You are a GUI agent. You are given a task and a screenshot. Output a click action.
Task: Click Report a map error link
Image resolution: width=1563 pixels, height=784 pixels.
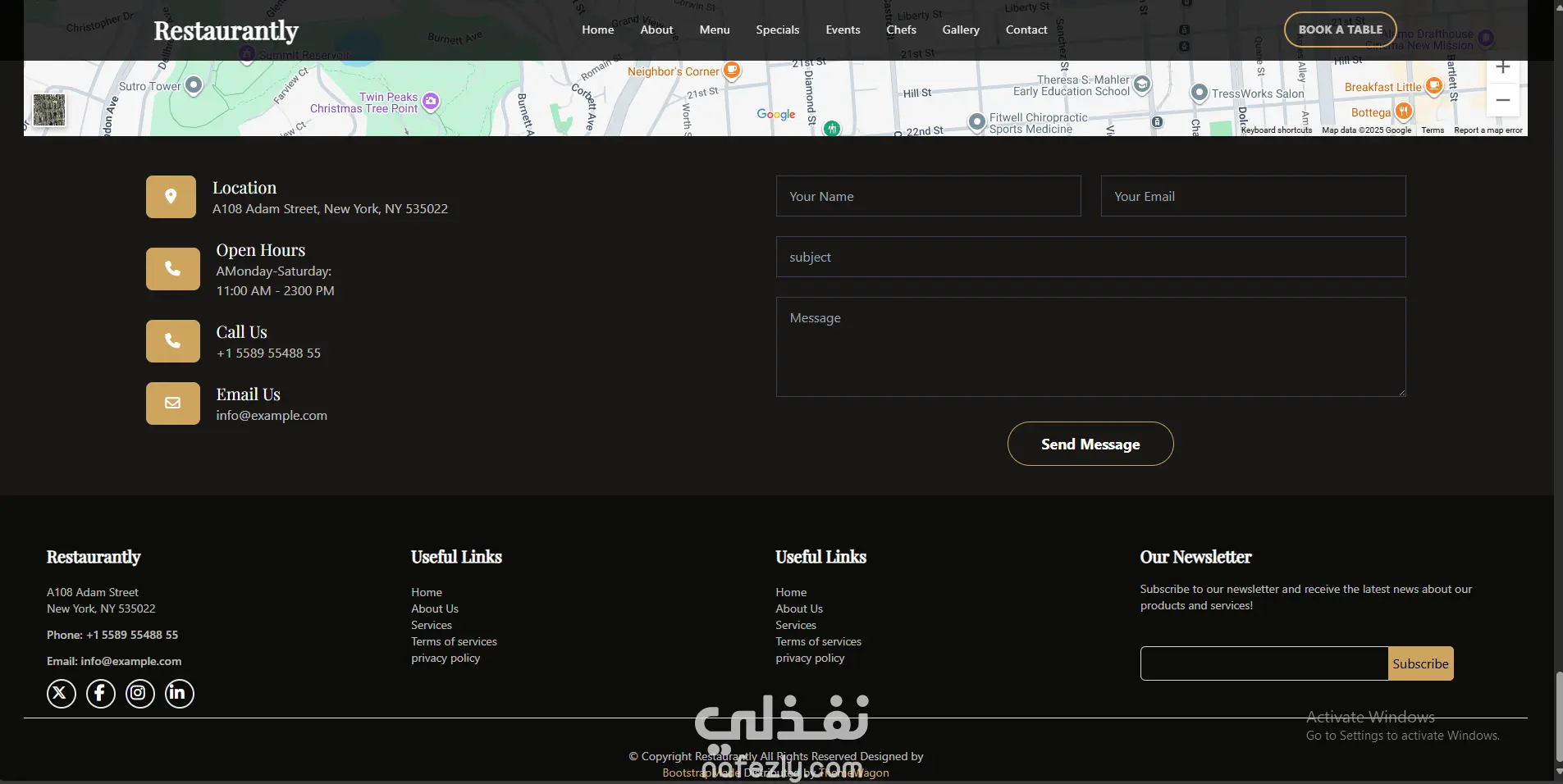pos(1488,130)
